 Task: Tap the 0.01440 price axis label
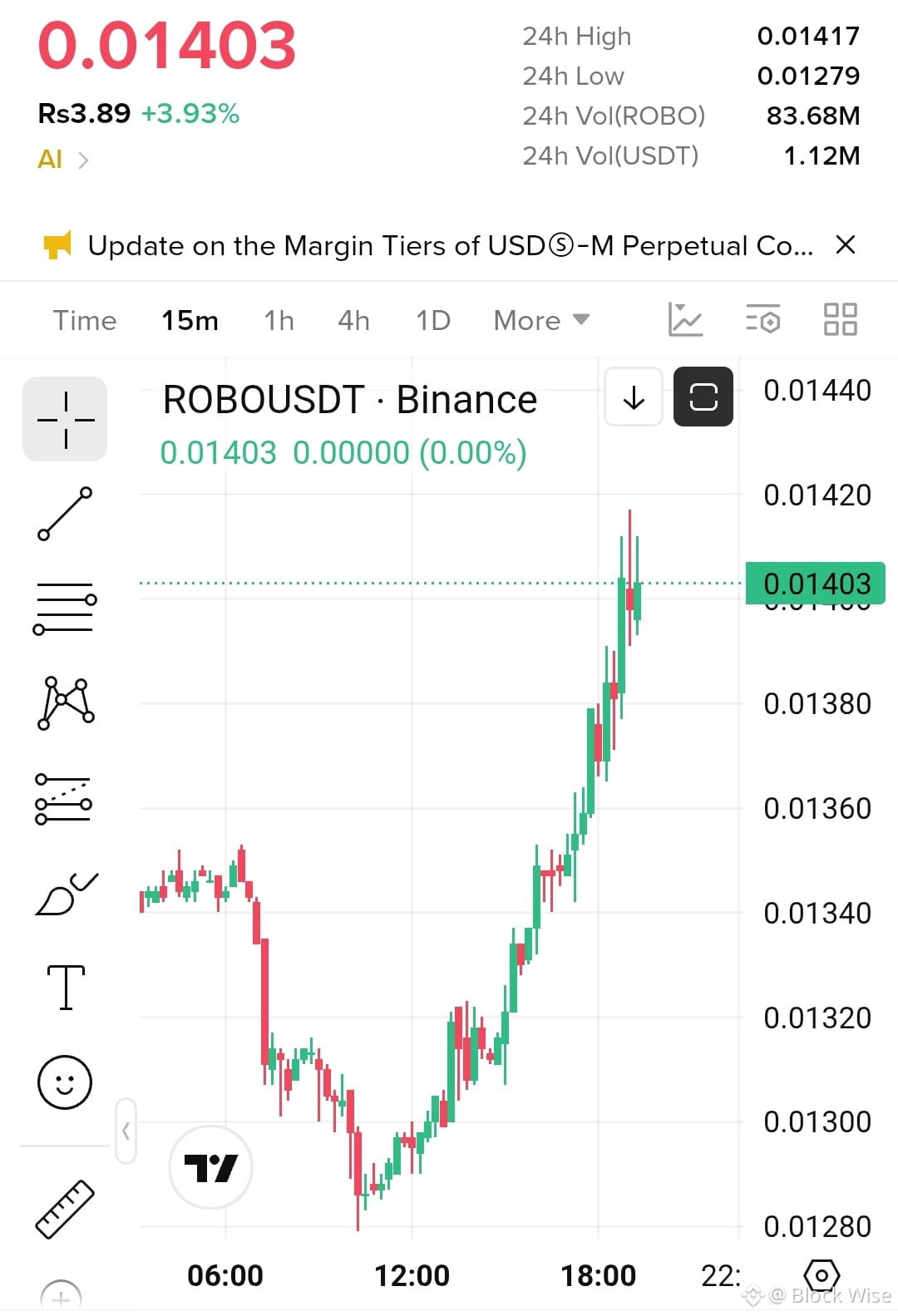point(817,391)
